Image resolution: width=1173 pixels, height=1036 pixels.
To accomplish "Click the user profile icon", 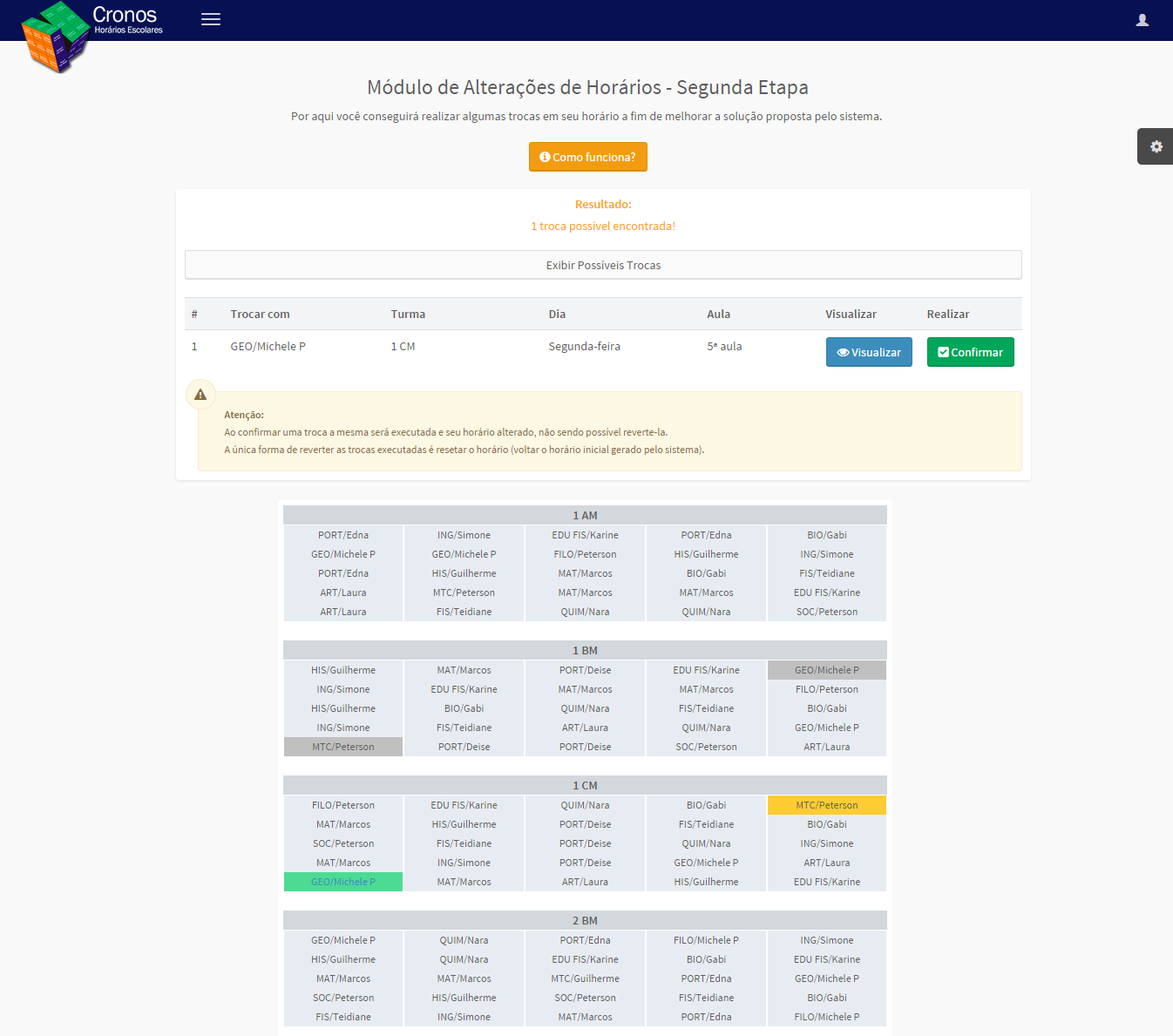I will pyautogui.click(x=1142, y=20).
